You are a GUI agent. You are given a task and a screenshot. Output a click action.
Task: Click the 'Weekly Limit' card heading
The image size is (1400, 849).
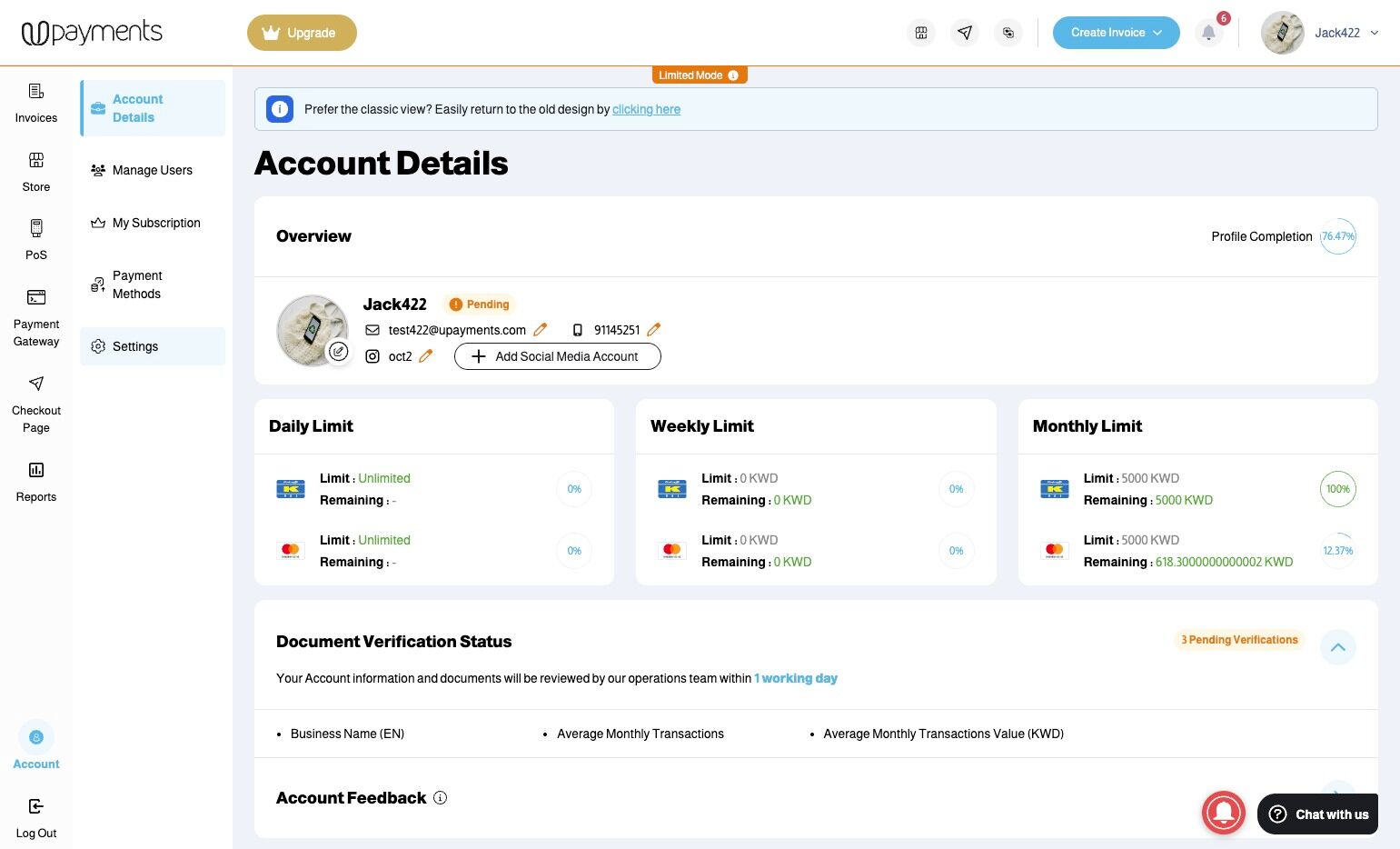coord(702,426)
